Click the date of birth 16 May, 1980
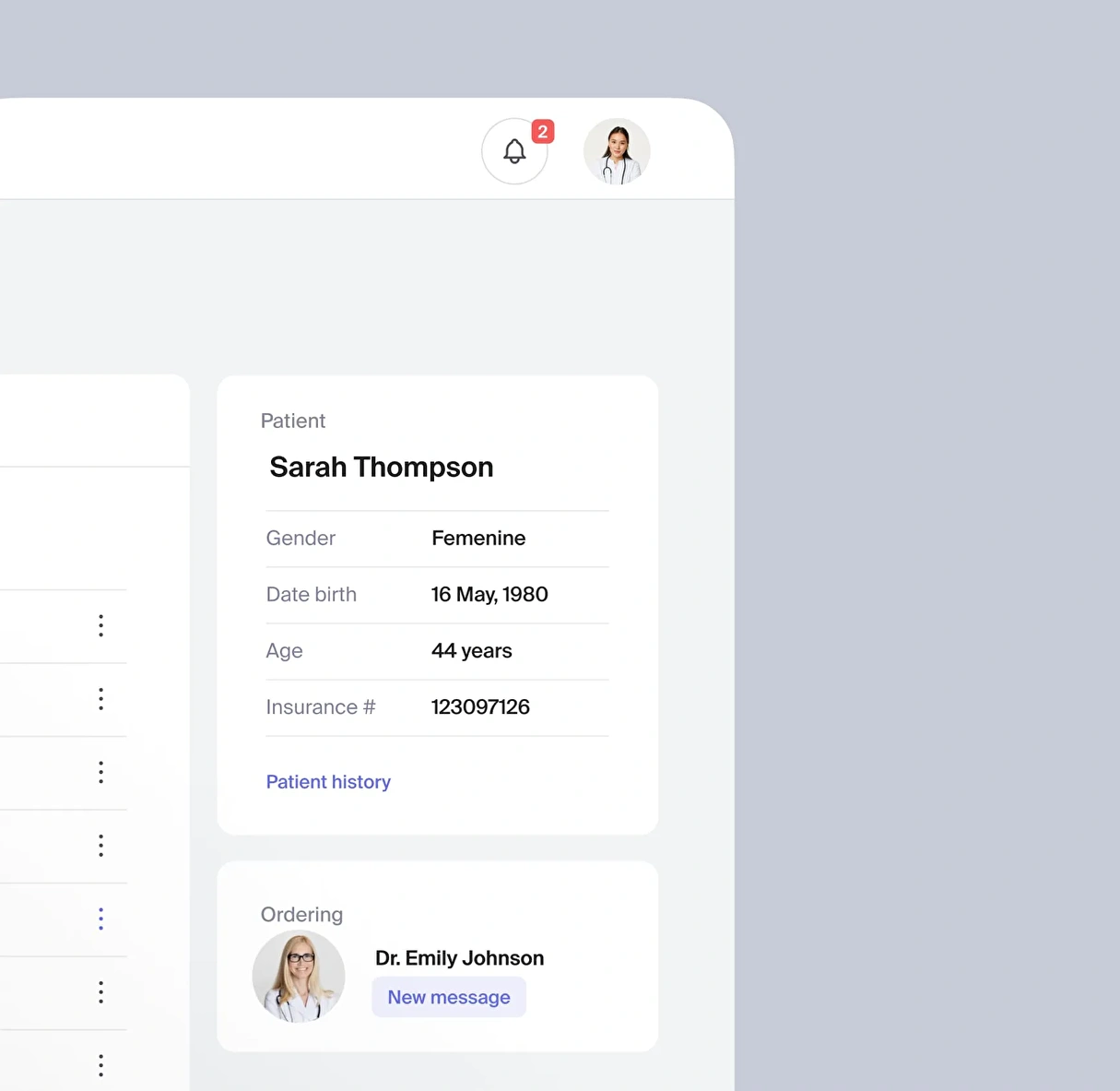Viewport: 1120px width, 1091px height. point(489,595)
